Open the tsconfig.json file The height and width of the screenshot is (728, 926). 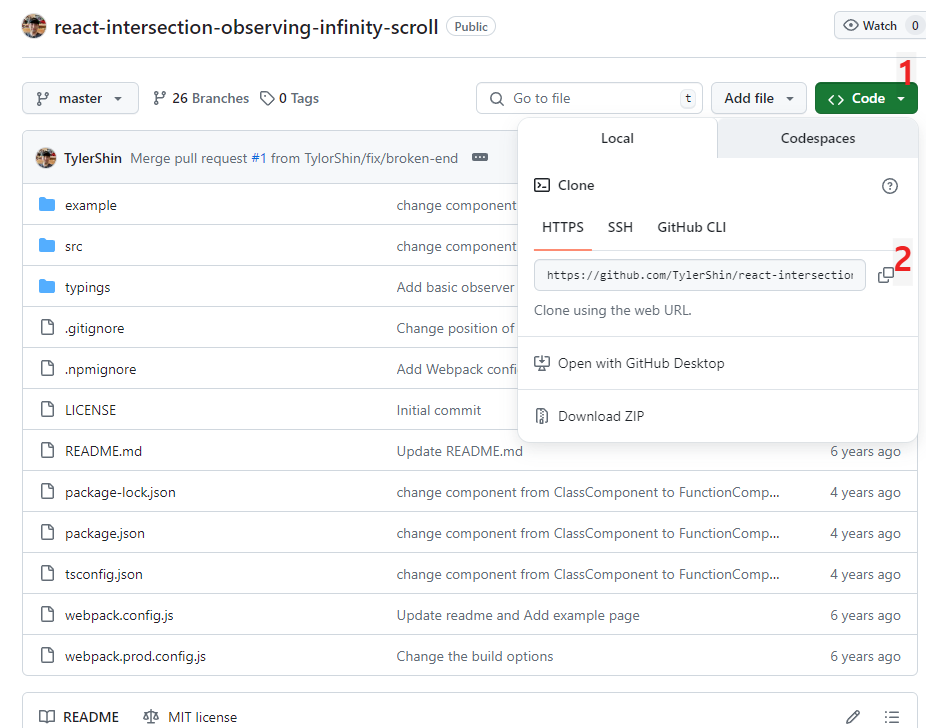104,574
